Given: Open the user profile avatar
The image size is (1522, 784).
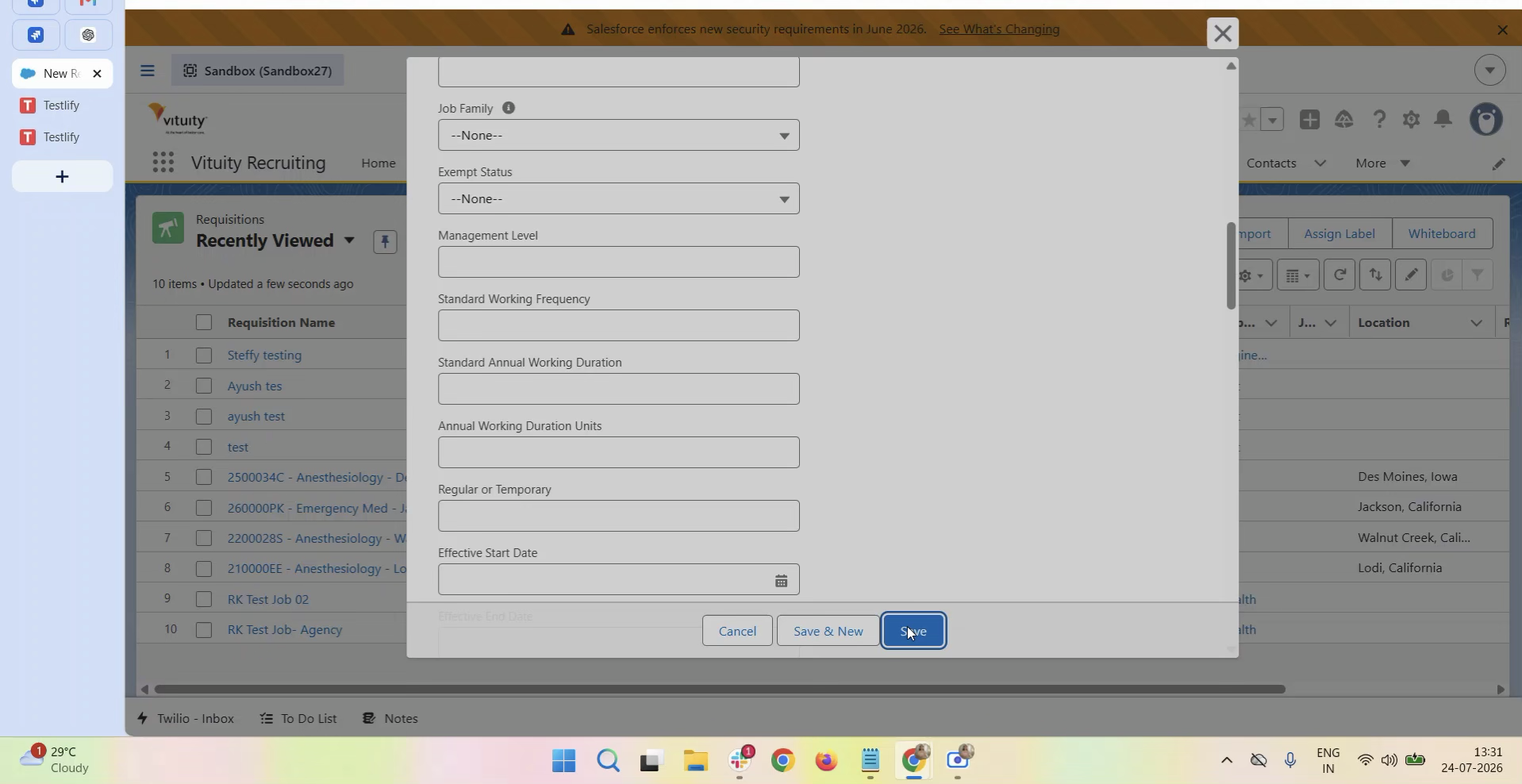Looking at the screenshot, I should tap(1486, 120).
